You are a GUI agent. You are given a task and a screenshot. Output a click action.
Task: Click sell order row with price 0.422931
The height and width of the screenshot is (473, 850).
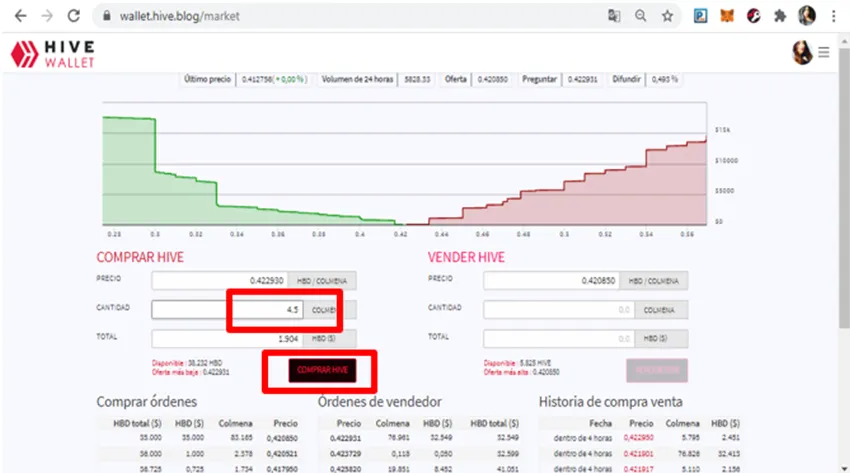coord(420,438)
